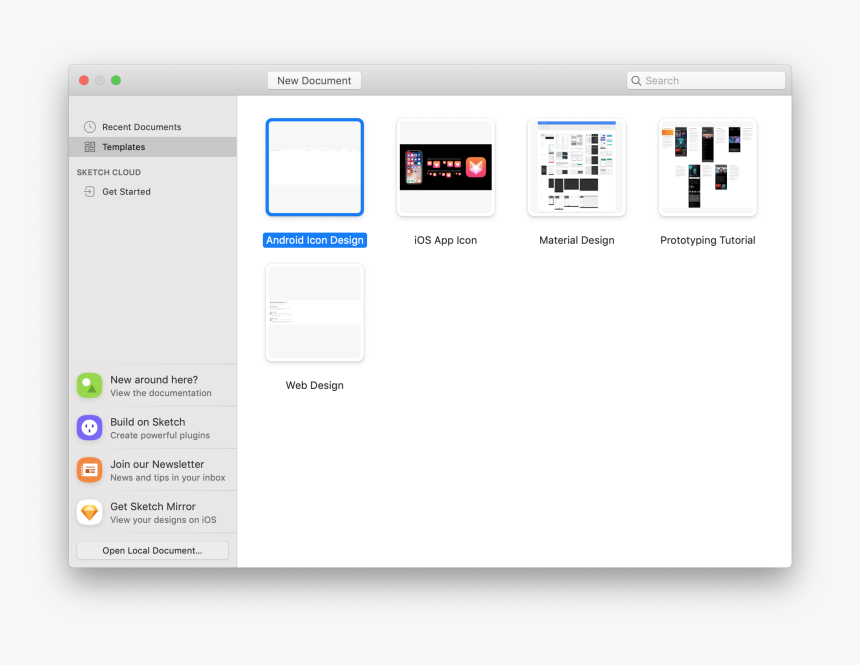Click the Sketch Mirror diamond icon
Viewport: 860px width, 665px height.
click(89, 512)
